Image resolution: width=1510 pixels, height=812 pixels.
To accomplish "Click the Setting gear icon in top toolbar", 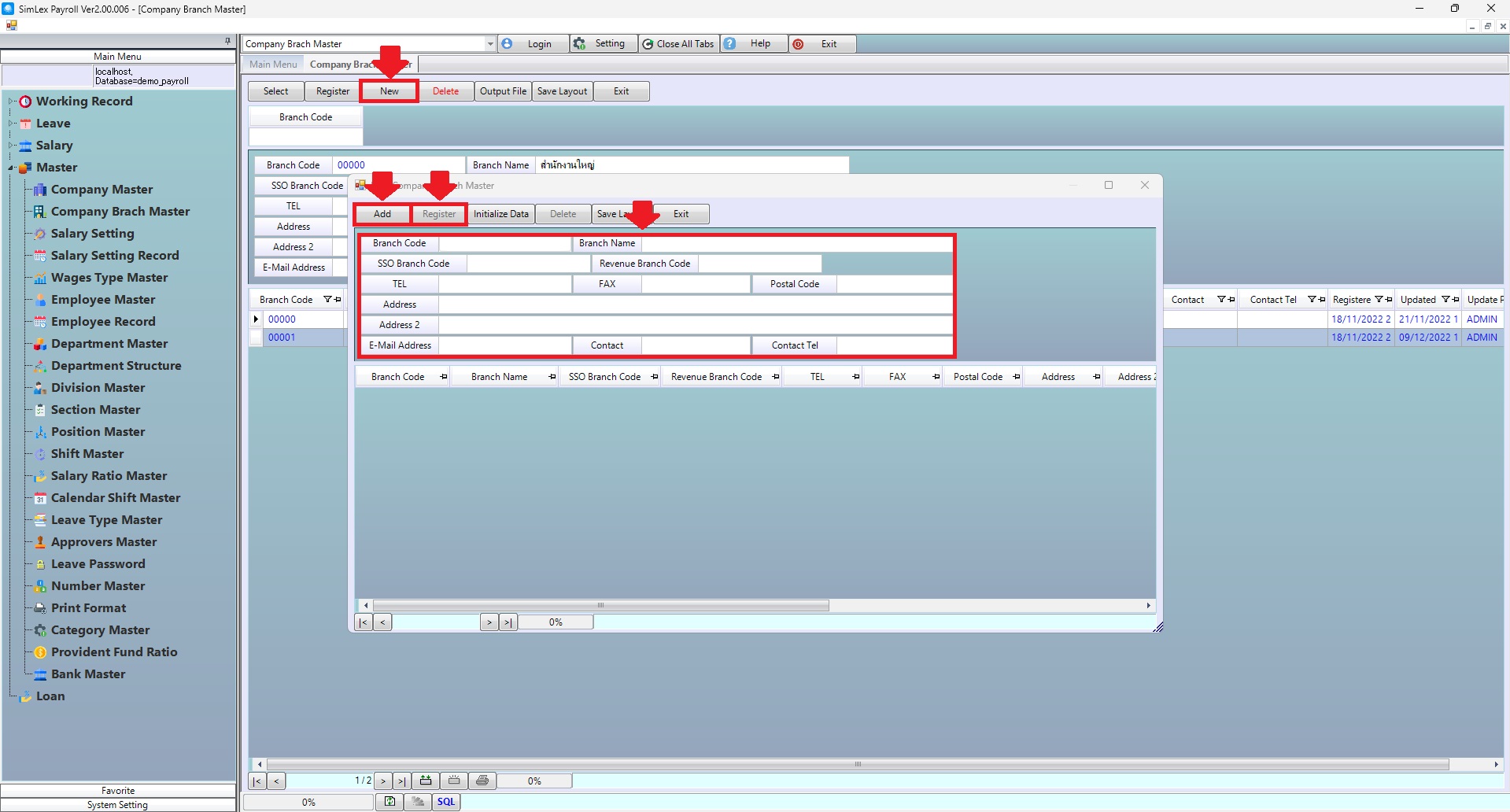I will (580, 44).
